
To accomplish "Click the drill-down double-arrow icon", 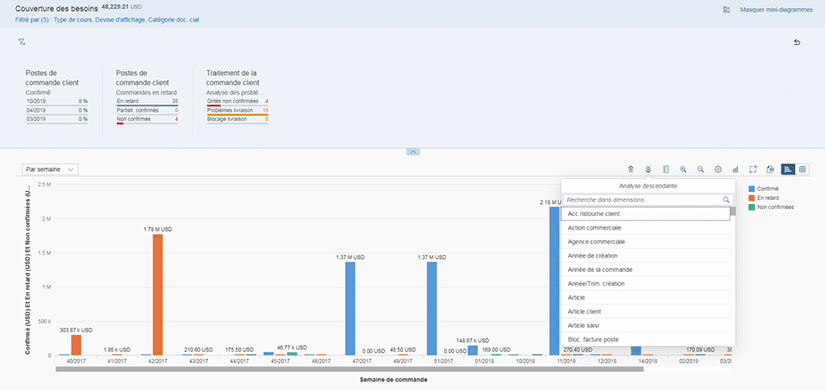I will tap(648, 169).
